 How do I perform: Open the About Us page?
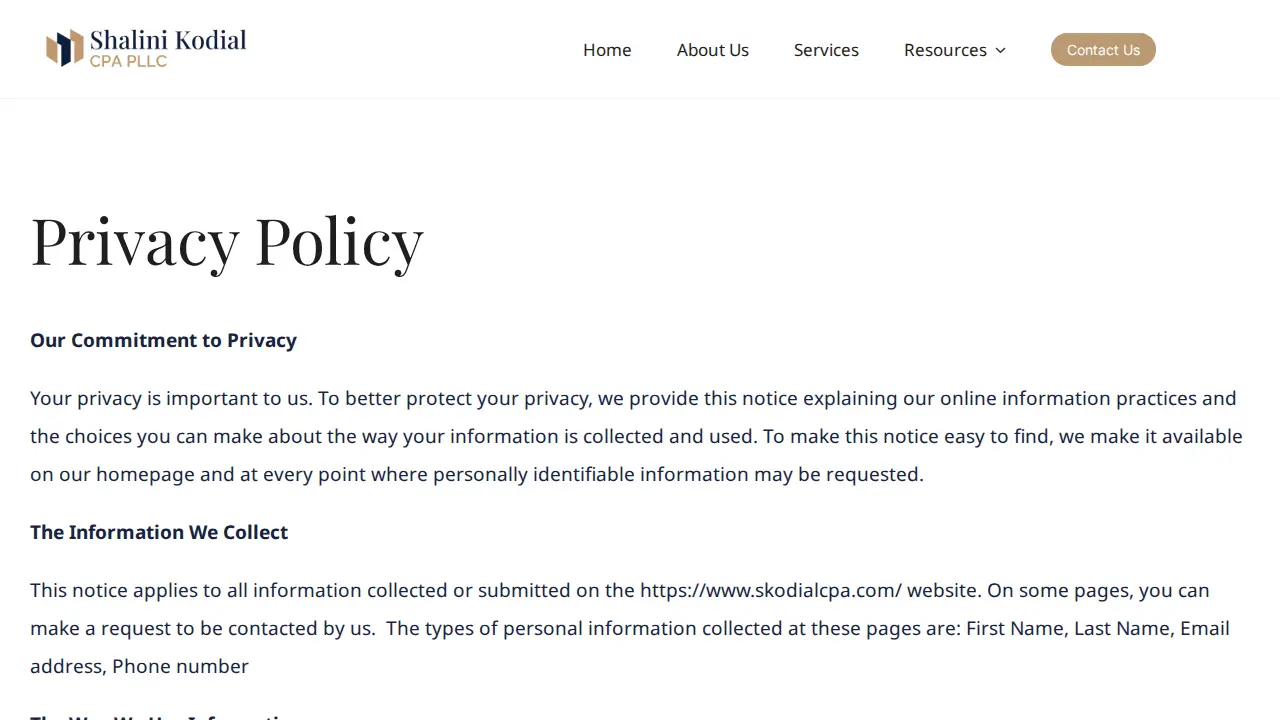click(x=713, y=50)
